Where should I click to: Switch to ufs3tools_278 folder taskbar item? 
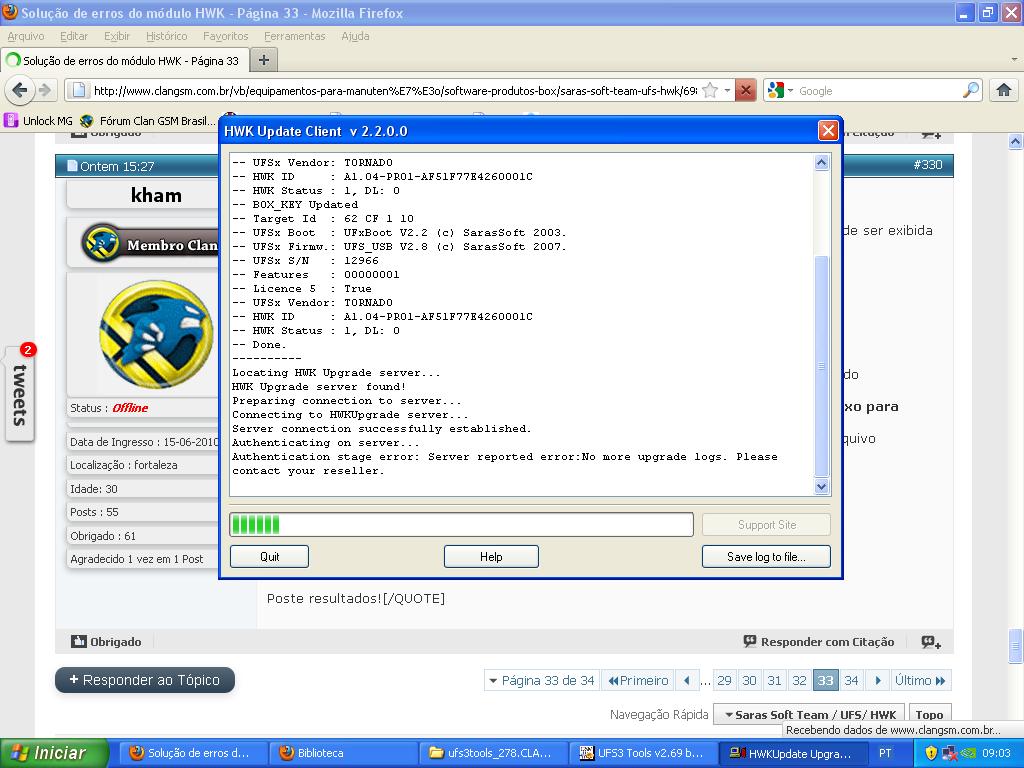492,753
